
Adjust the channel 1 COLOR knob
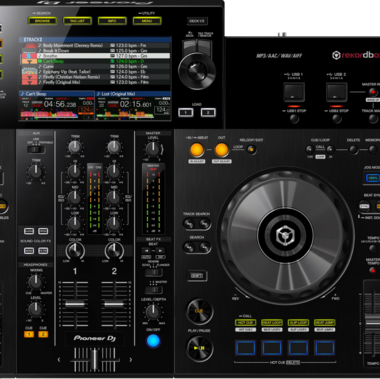(x=75, y=251)
